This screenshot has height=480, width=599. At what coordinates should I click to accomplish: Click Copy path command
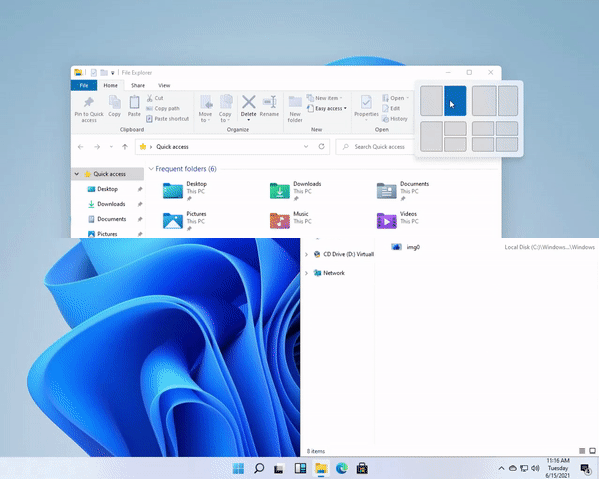pyautogui.click(x=163, y=109)
